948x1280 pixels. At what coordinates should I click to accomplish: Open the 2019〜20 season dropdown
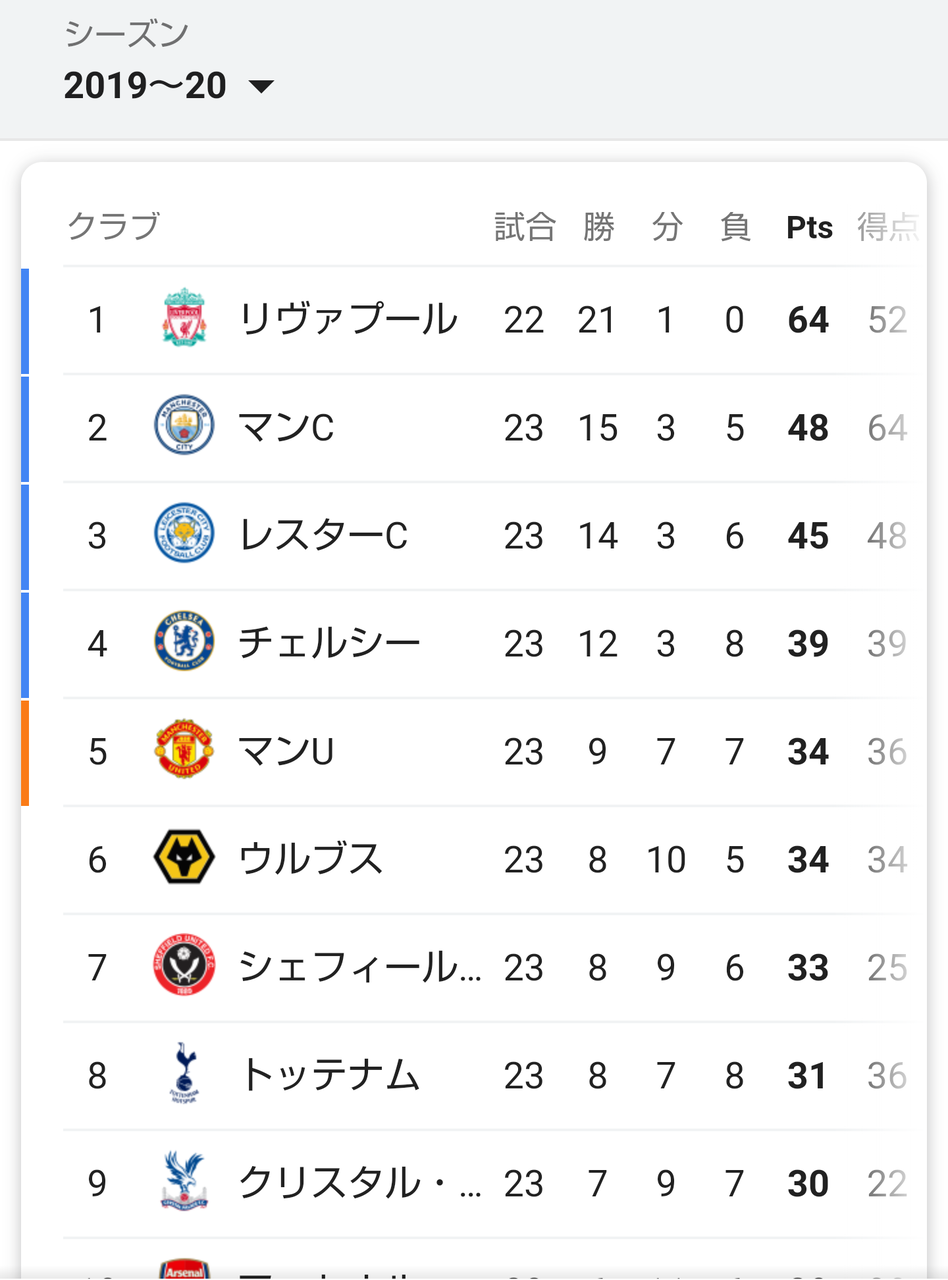click(x=146, y=86)
